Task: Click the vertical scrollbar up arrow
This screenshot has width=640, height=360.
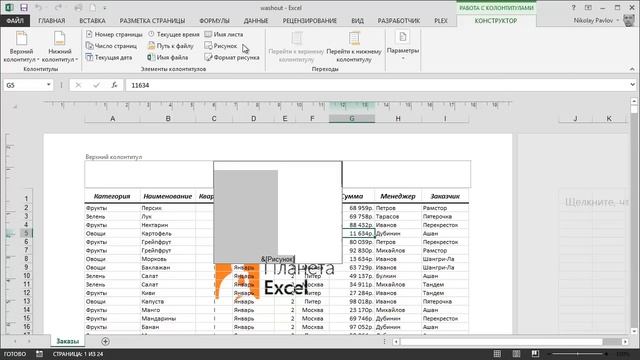Action: [x=634, y=101]
